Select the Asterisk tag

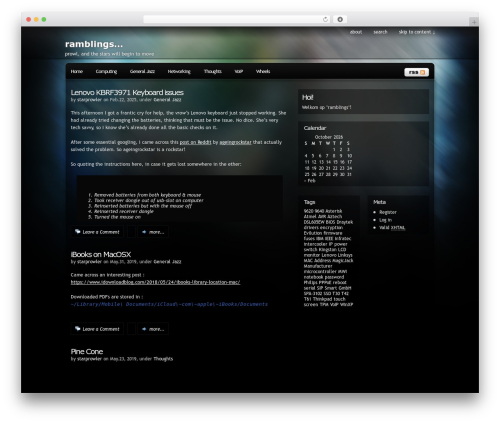(x=333, y=211)
